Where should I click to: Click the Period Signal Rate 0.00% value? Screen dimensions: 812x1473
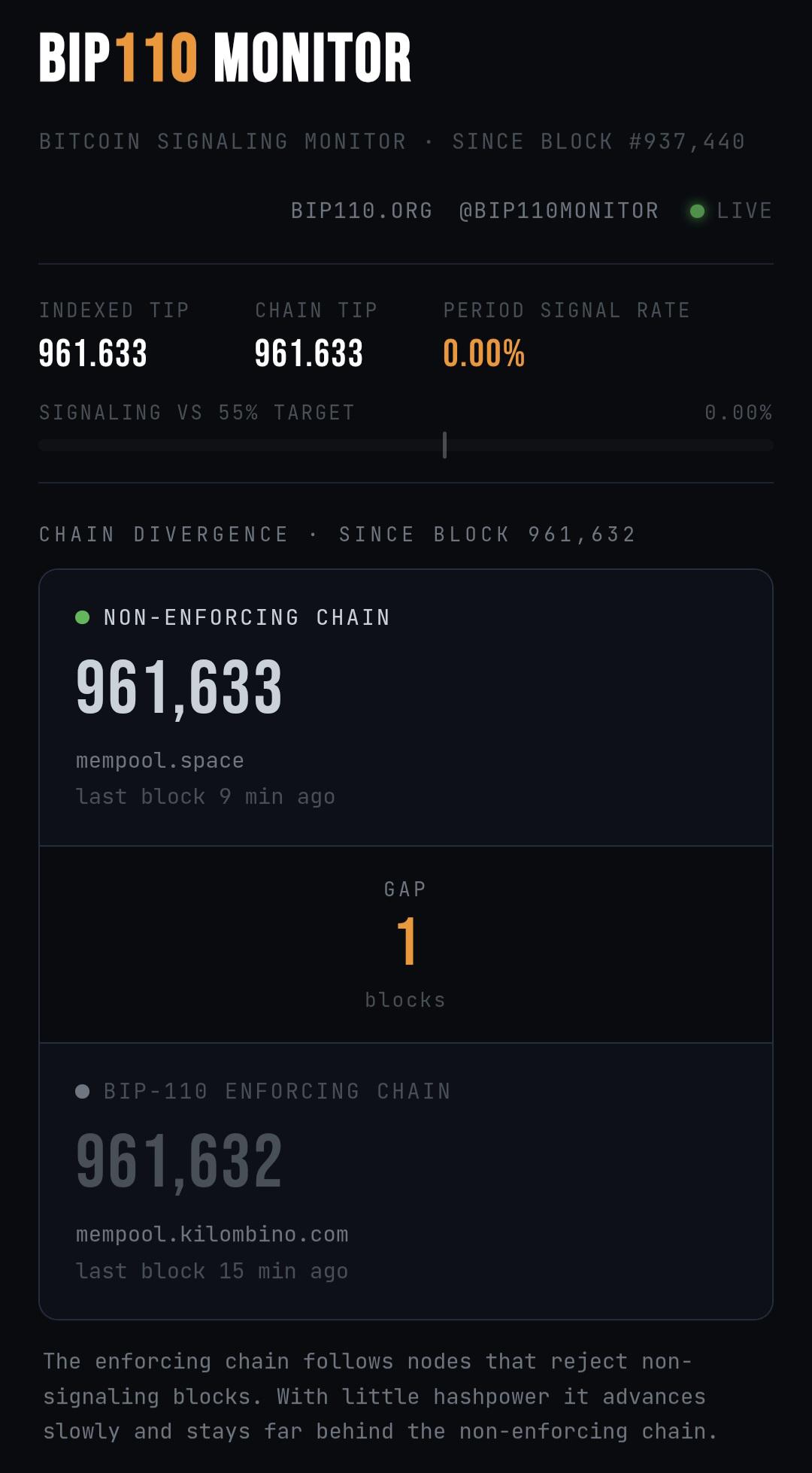[483, 353]
